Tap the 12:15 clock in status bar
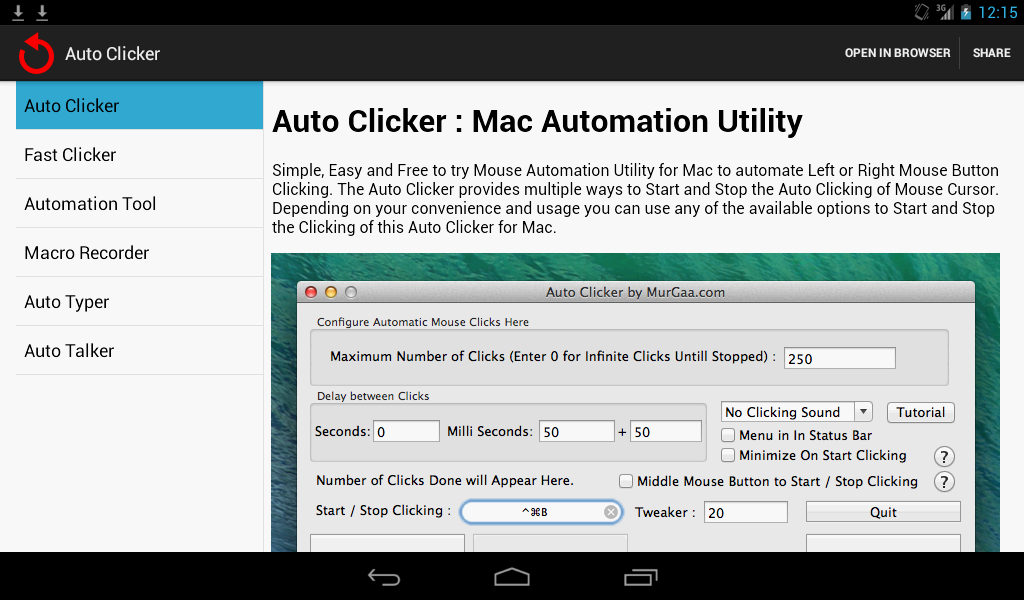Image resolution: width=1024 pixels, height=600 pixels. [x=997, y=12]
